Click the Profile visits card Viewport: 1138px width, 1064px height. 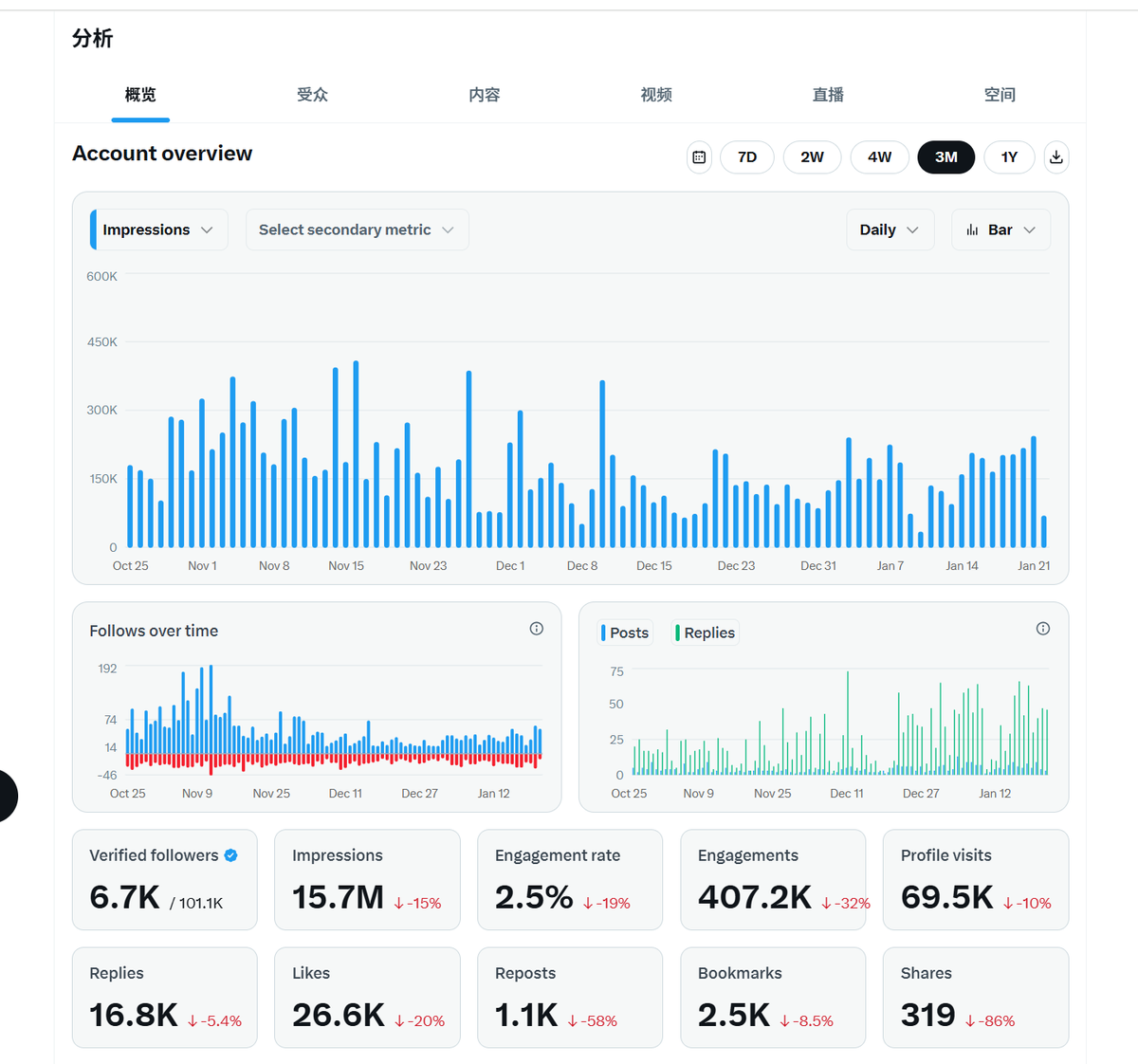(975, 880)
